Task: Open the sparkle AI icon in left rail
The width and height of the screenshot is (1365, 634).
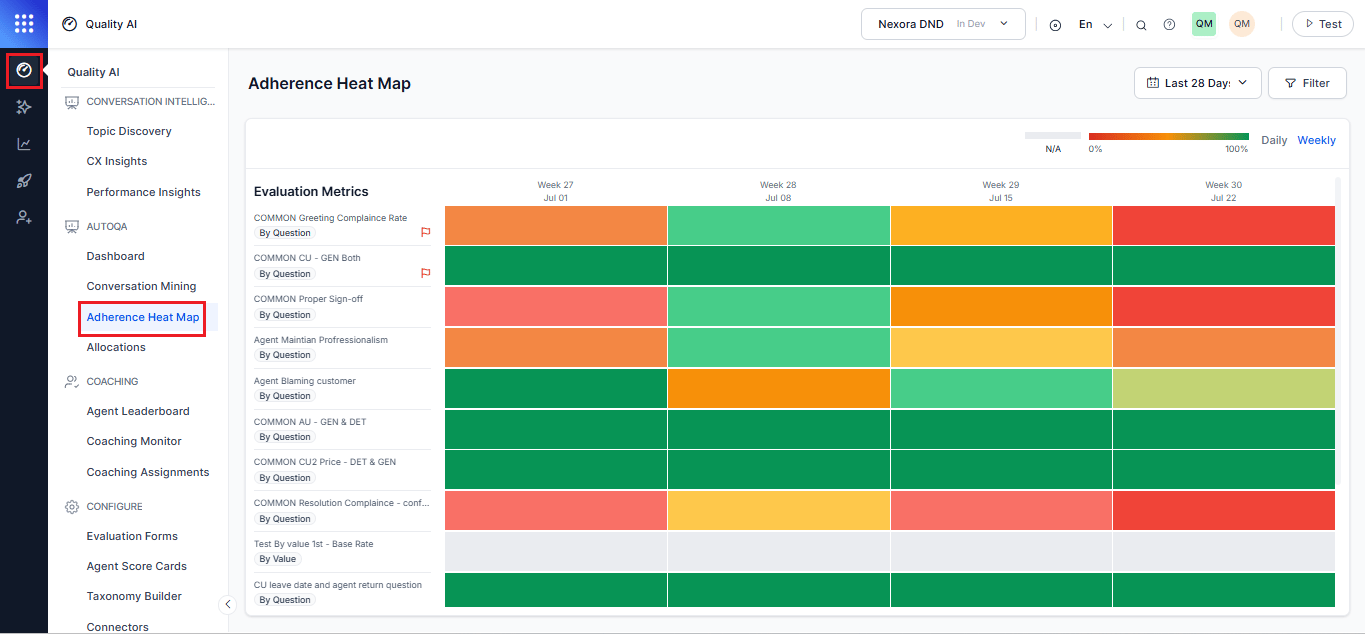Action: coord(24,107)
